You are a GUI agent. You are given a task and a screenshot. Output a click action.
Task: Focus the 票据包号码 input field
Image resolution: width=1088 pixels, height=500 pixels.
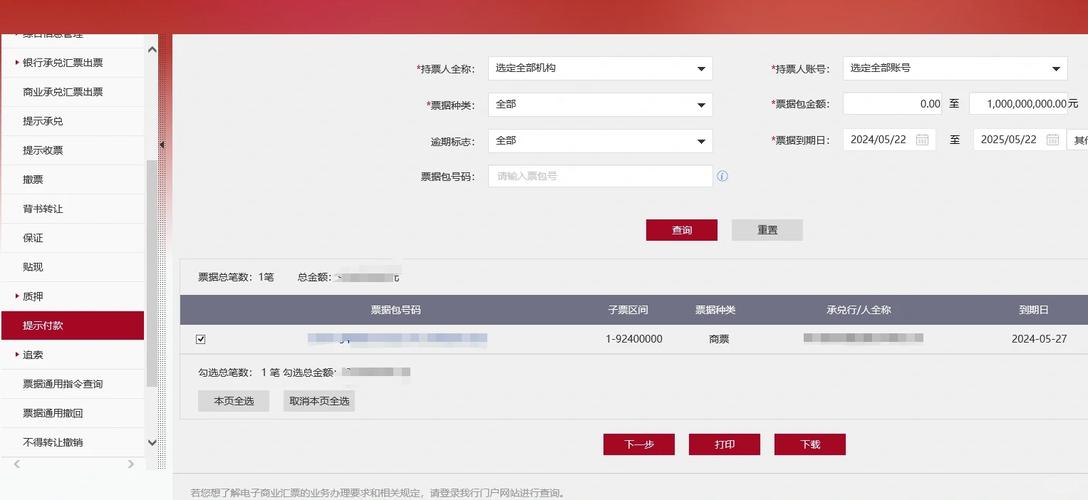coord(600,176)
